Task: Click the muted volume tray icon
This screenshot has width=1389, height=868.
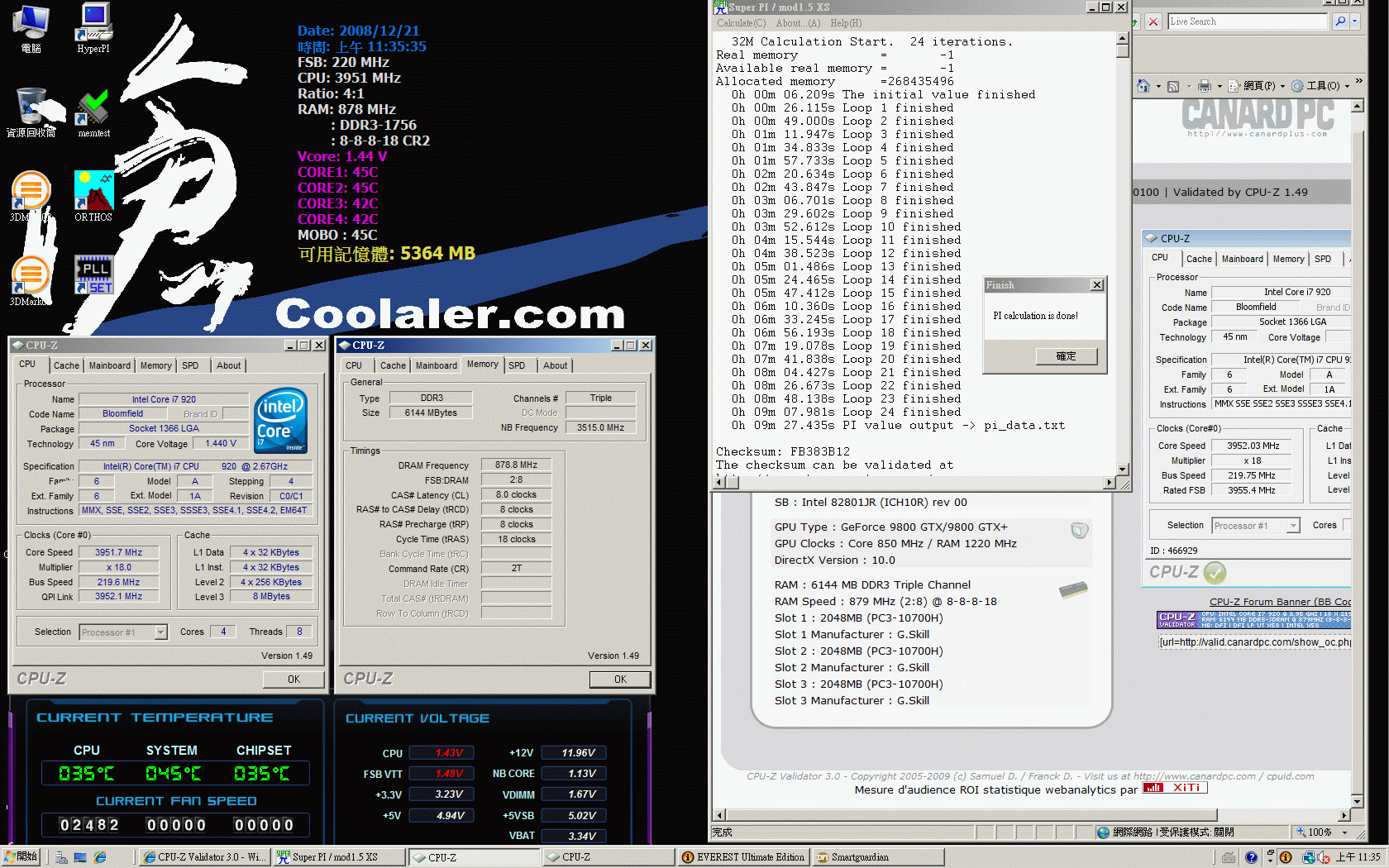Action: coord(1323,857)
